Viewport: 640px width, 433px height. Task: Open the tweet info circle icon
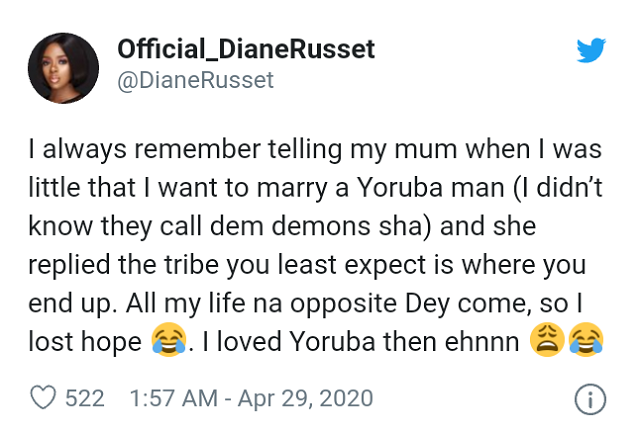(590, 399)
